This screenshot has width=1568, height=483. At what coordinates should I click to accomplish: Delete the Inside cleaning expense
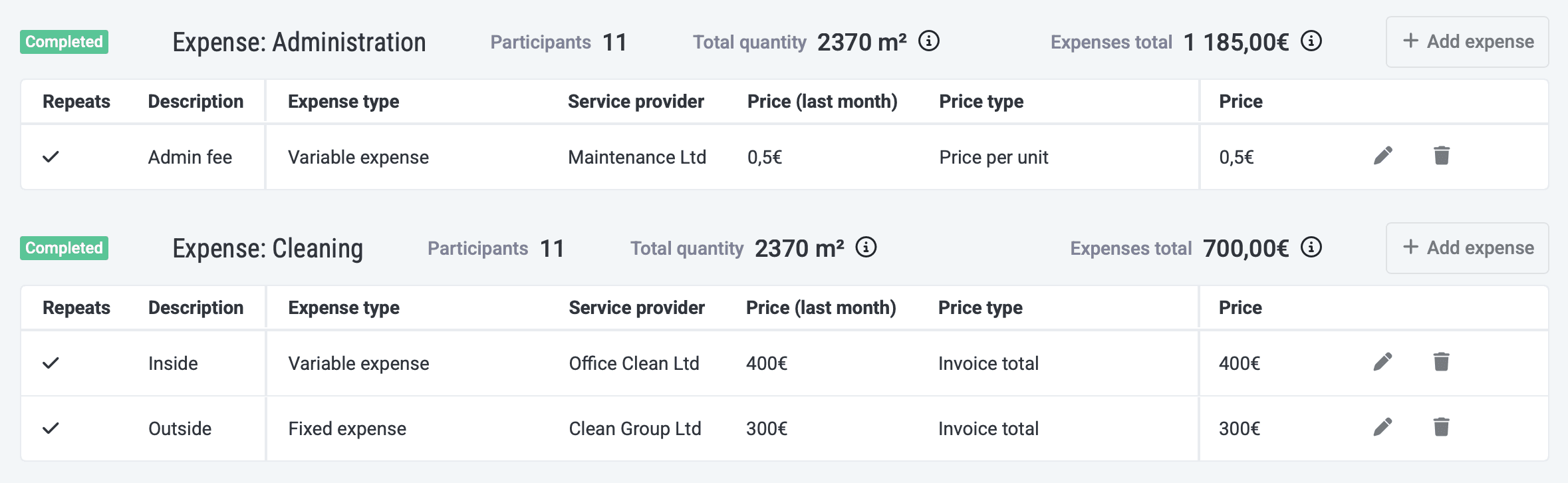[x=1442, y=362]
